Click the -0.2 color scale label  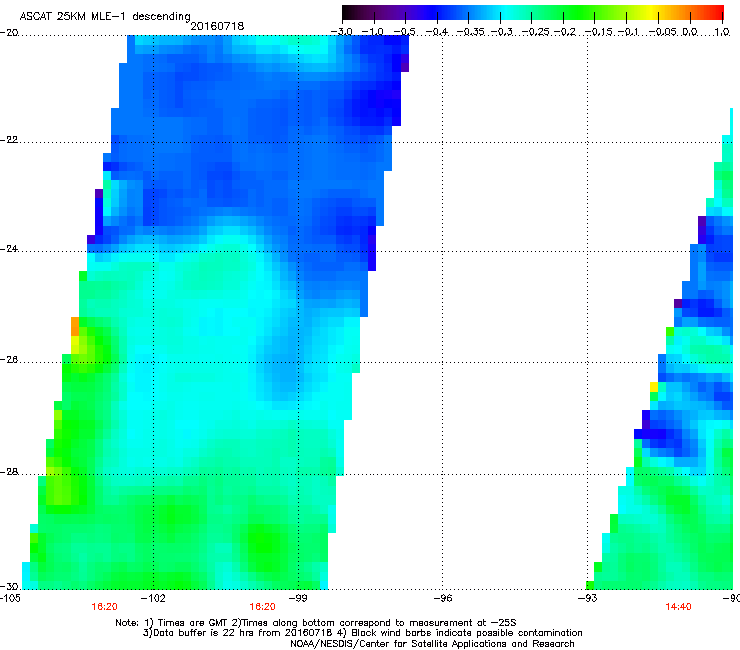coord(565,32)
